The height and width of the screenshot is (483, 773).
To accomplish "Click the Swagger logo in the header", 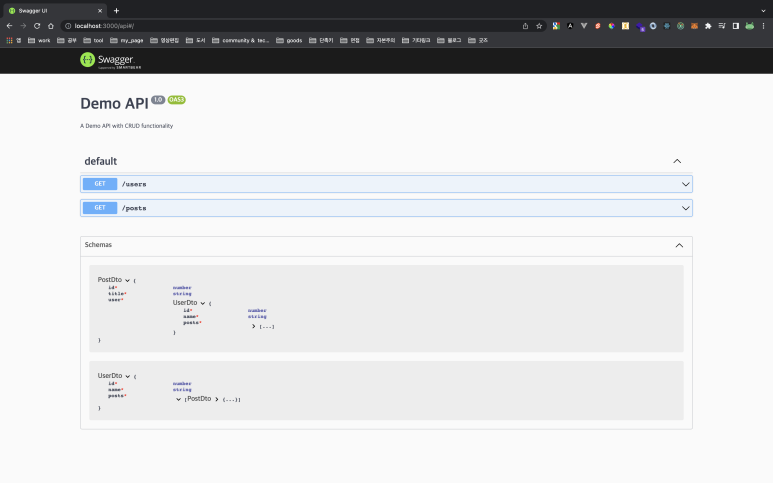I will (111, 61).
